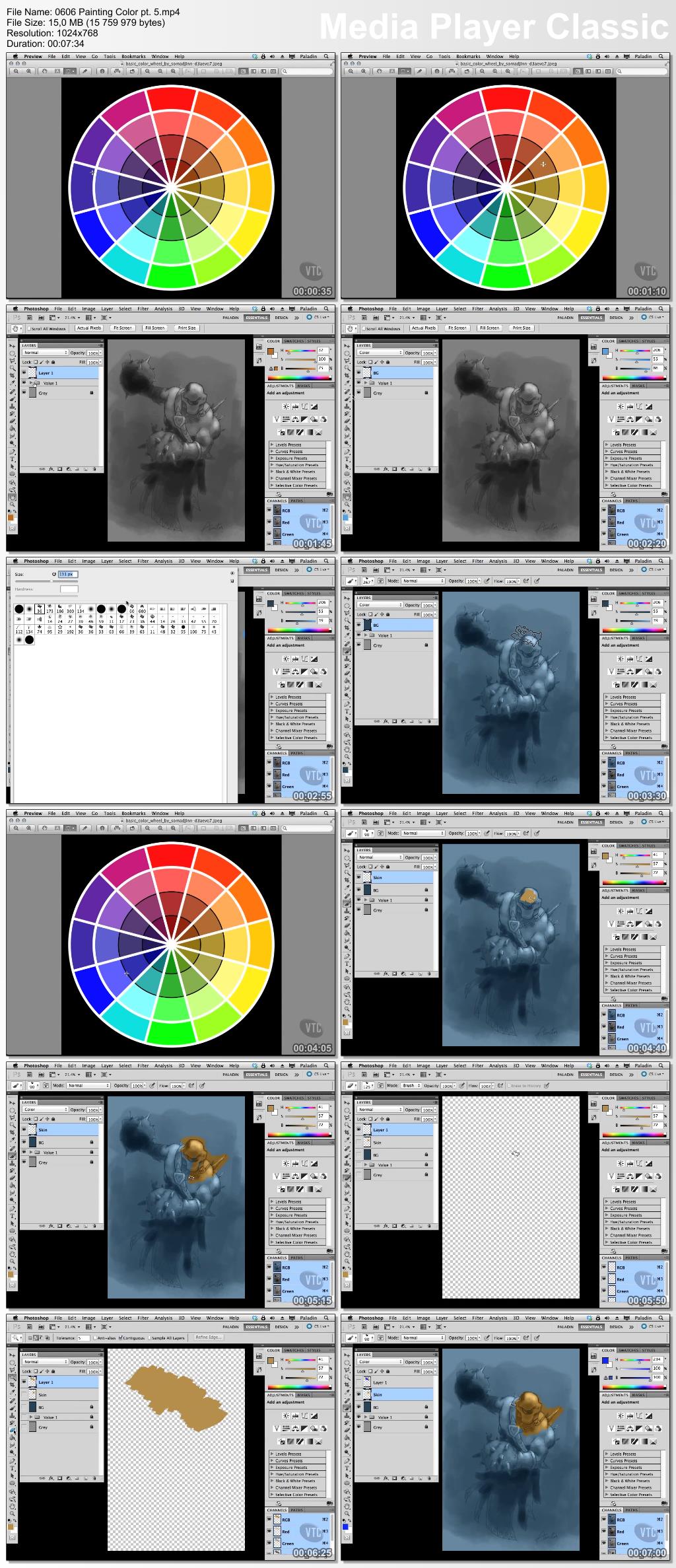Click Vibrance adjustment icon in 00:04:40 frame

click(x=611, y=923)
